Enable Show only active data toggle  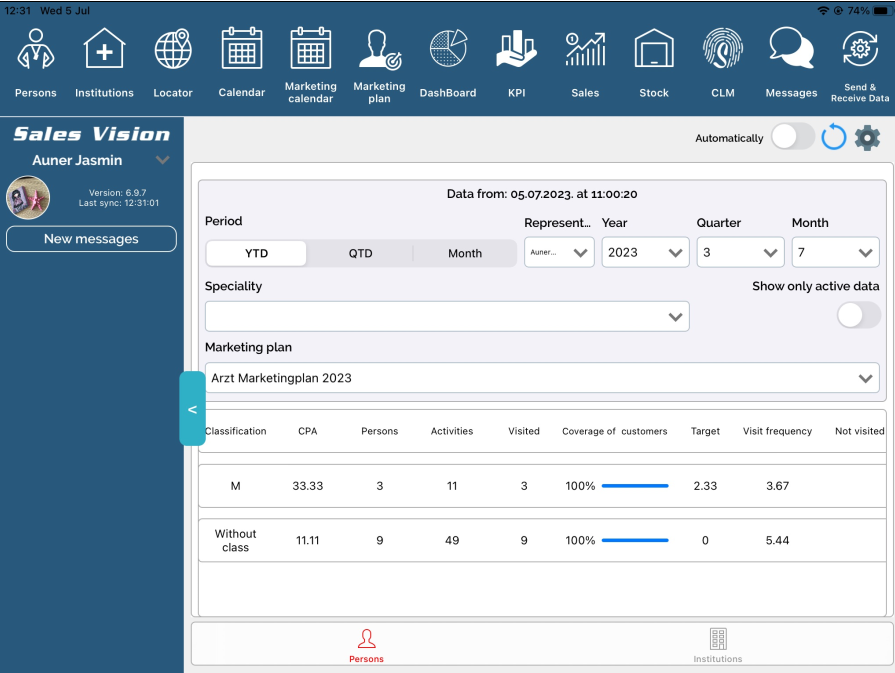point(858,315)
